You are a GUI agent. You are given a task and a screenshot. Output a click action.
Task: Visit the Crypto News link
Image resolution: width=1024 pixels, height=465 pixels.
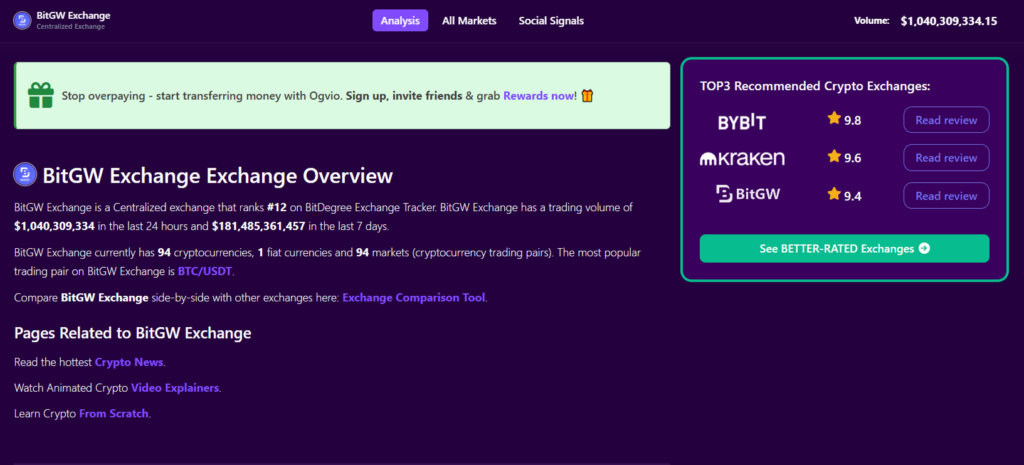[x=129, y=362]
